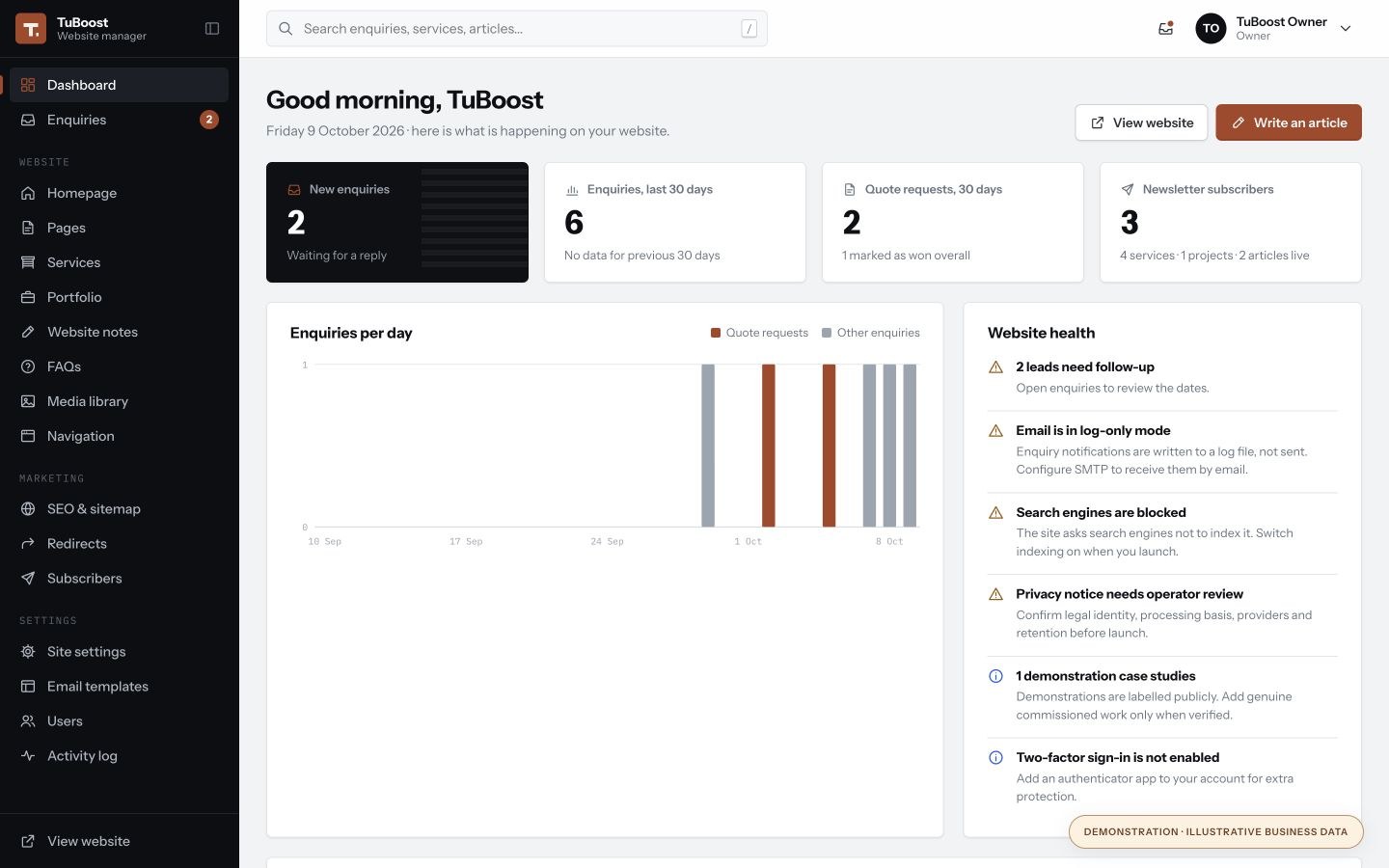Open '1 demonstration case studies' item
The height and width of the screenshot is (868, 1389).
pyautogui.click(x=1162, y=695)
